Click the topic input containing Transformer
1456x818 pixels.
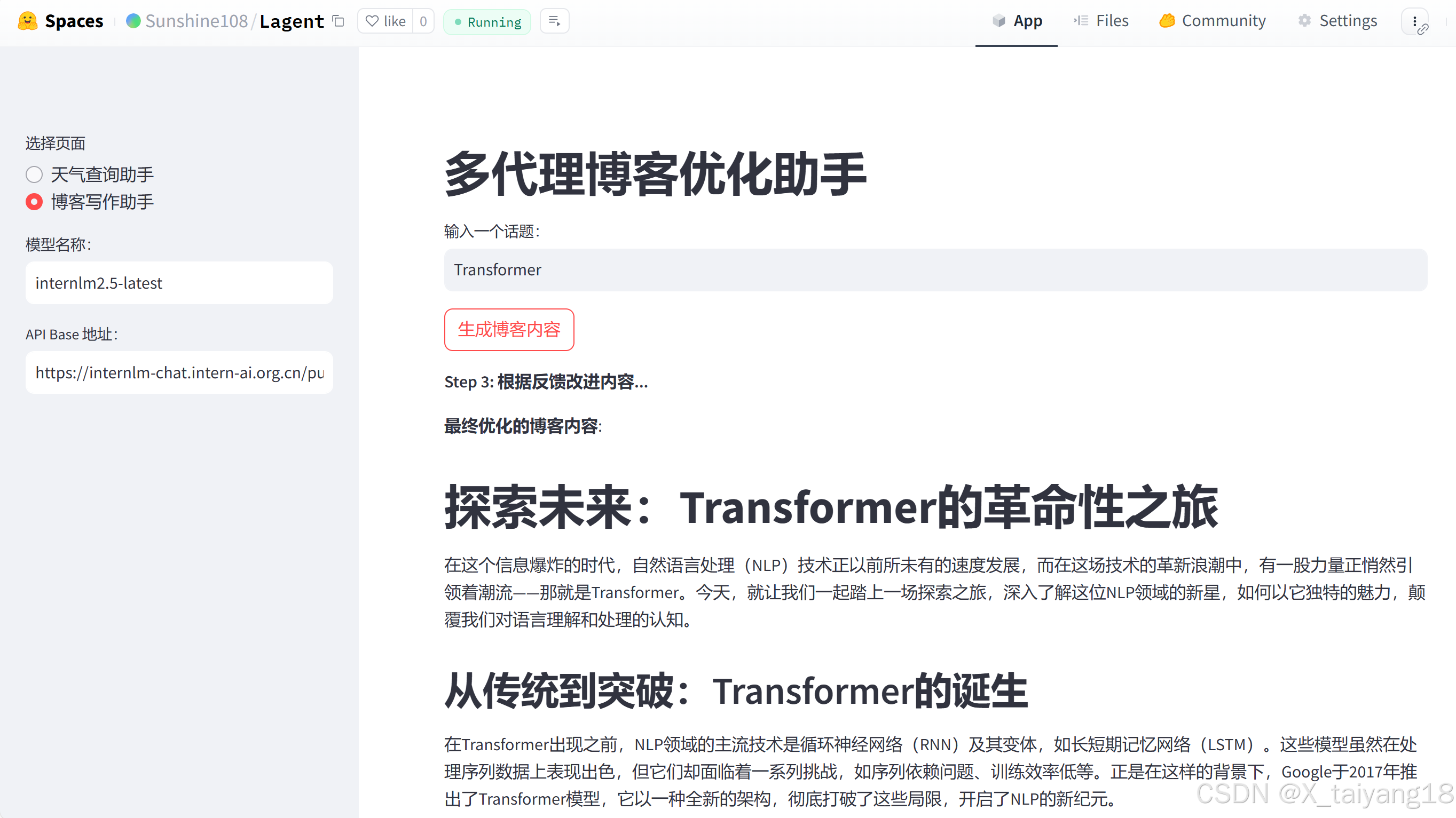click(x=935, y=270)
